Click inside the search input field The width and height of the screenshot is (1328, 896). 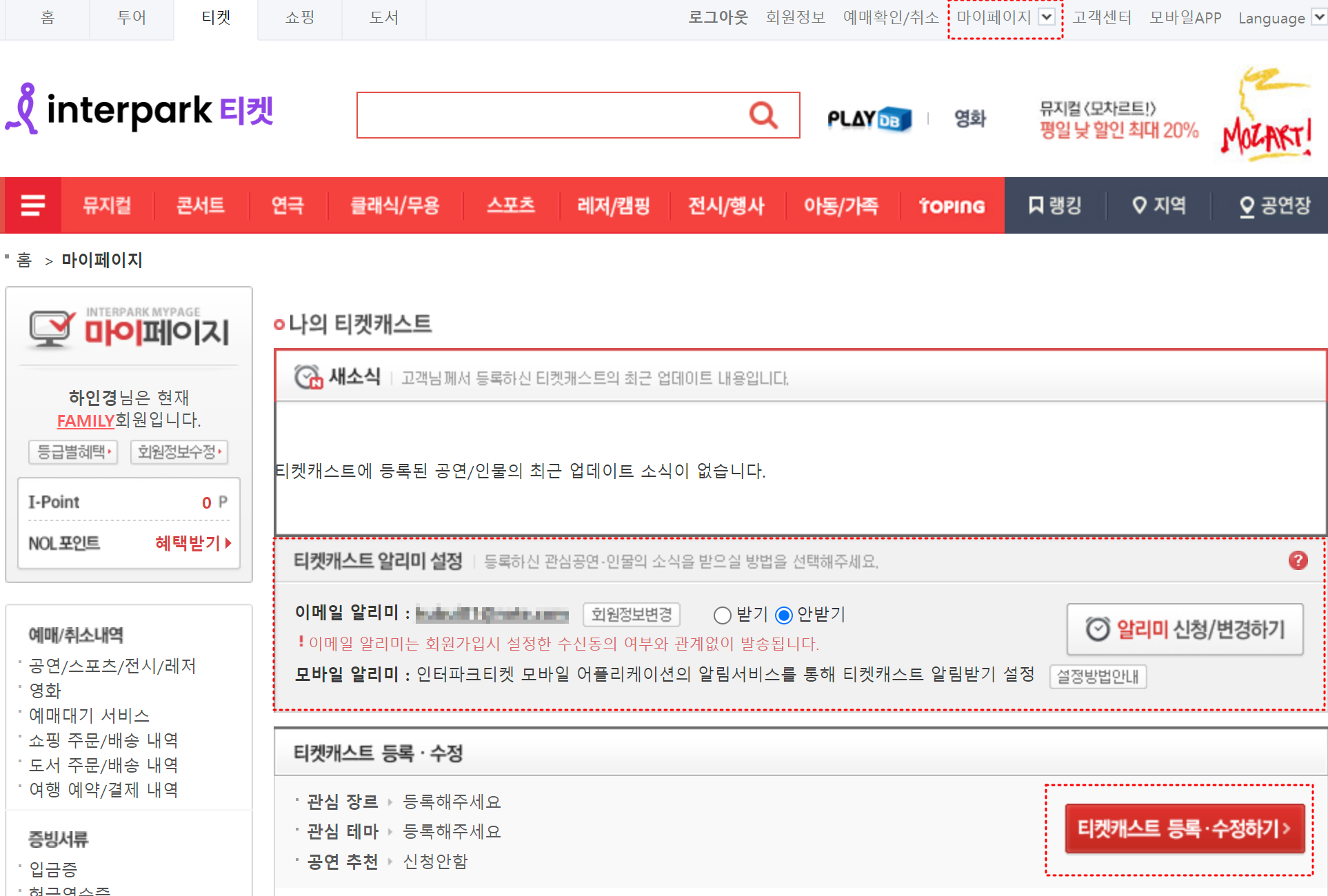click(552, 115)
